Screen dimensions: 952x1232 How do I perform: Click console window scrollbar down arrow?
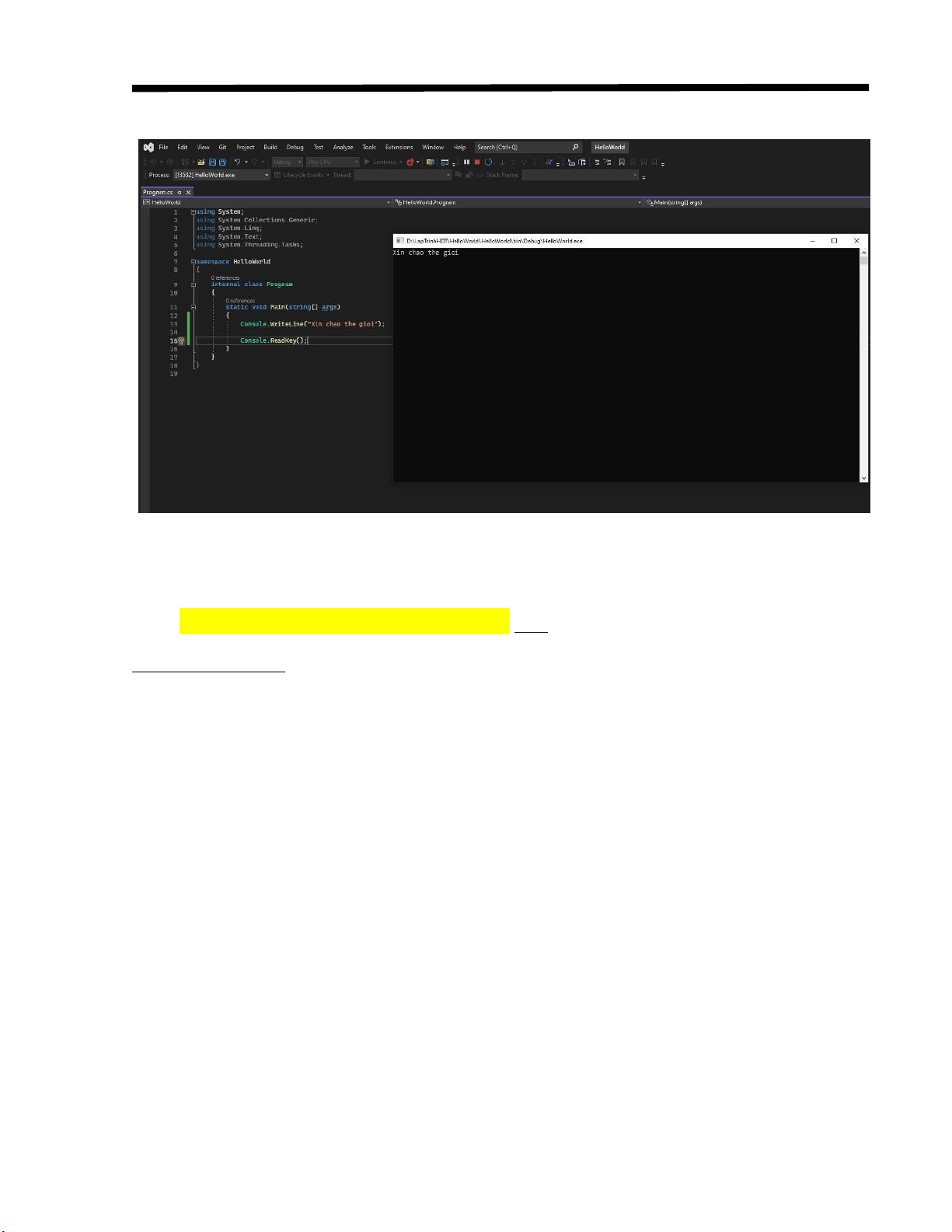click(x=863, y=478)
